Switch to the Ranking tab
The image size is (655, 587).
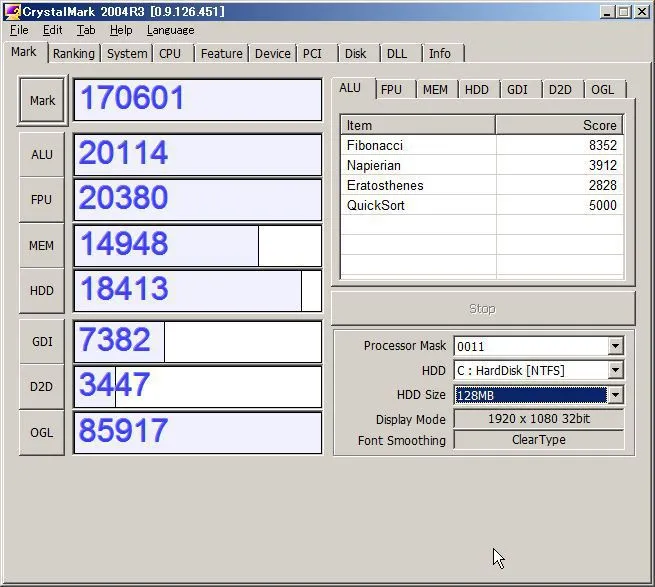point(74,53)
